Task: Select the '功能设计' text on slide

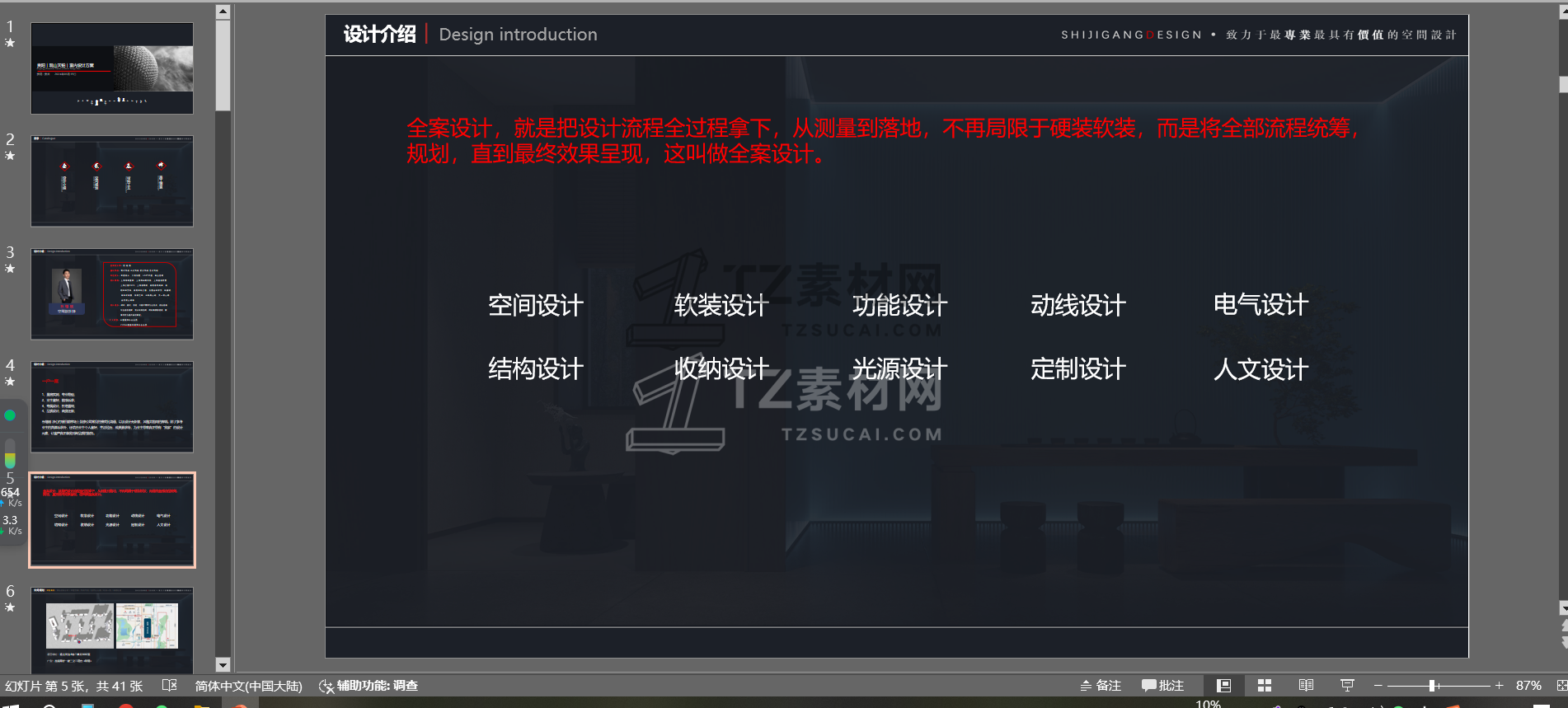Action: click(899, 306)
